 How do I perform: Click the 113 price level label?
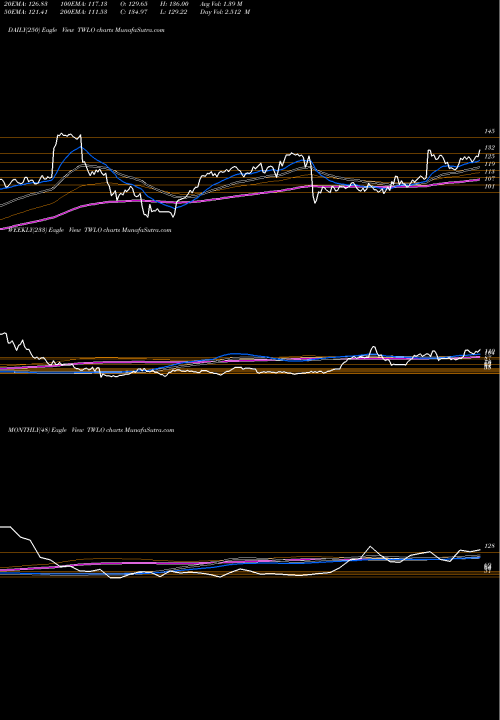489,171
